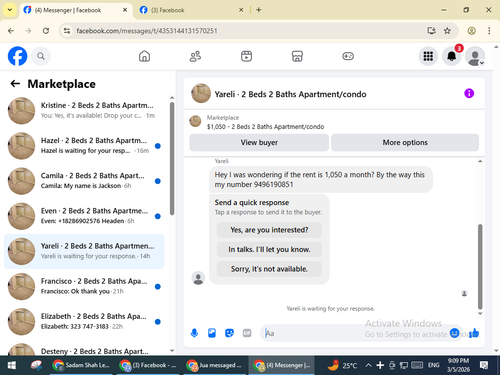Viewport: 500px width, 375px height.
Task: Open the $1,050 listing link in chat header
Action: click(265, 127)
